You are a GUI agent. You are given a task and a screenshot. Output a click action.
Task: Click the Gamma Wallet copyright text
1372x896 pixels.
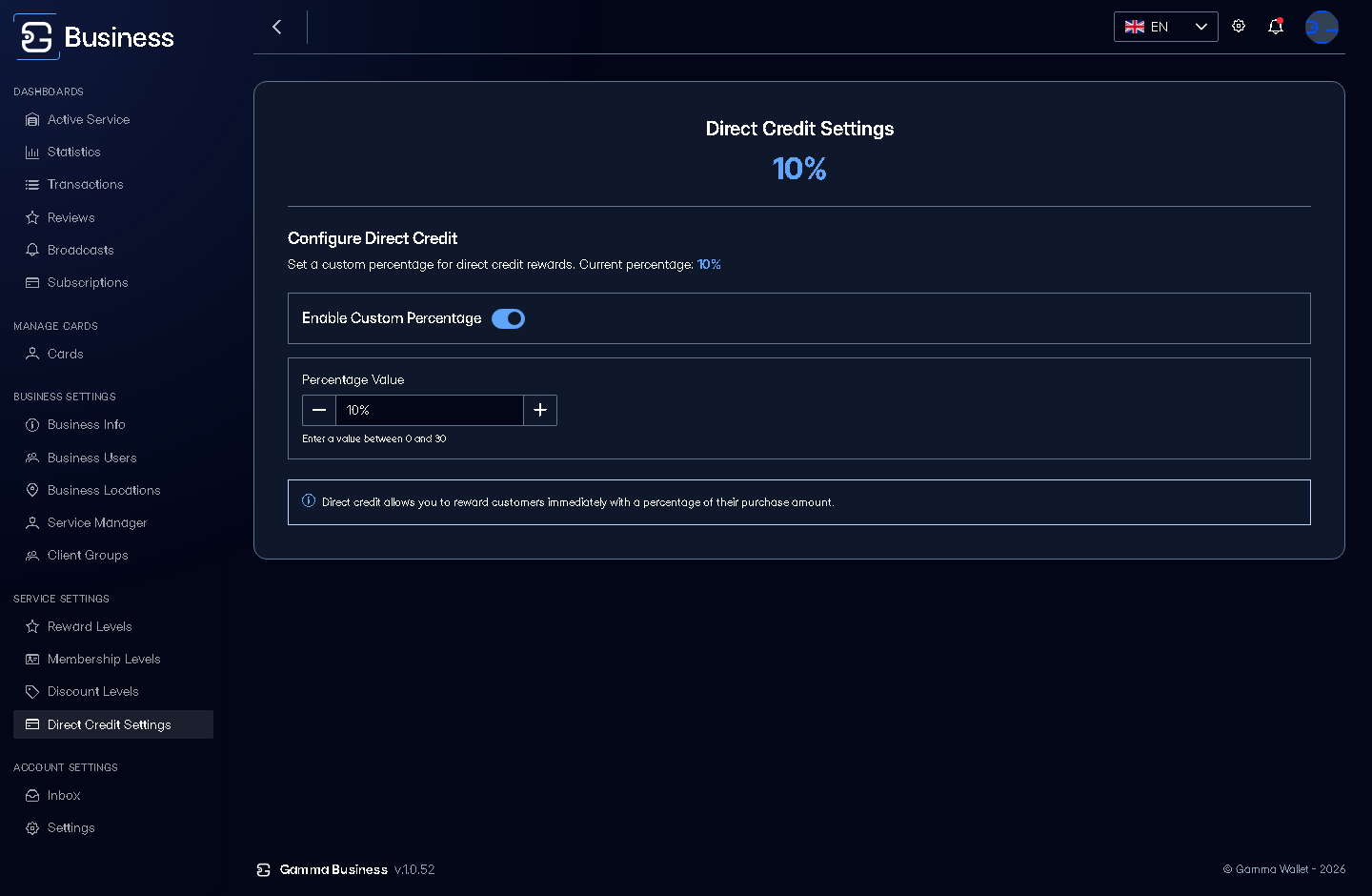1284,869
